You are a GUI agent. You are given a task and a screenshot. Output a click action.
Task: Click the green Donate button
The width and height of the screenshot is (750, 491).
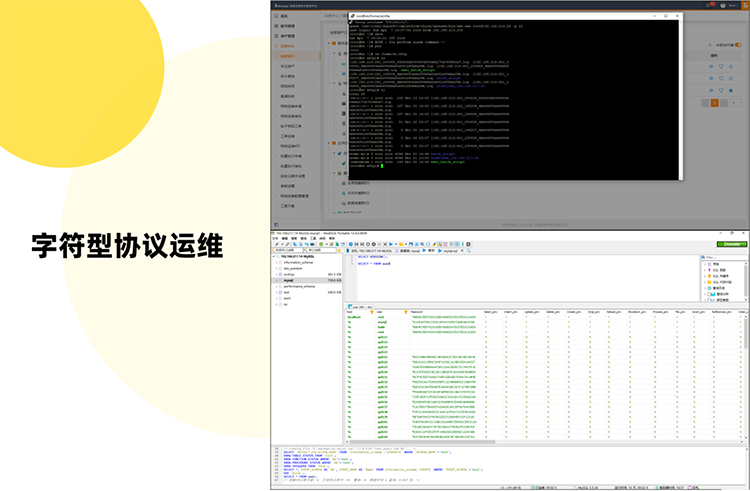click(731, 244)
